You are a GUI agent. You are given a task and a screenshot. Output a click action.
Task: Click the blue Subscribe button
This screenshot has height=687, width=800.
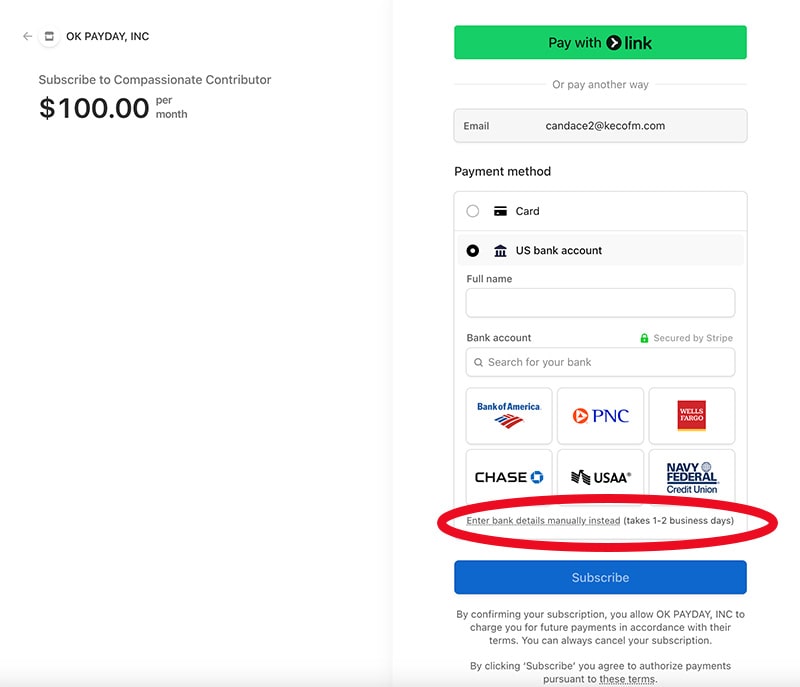[600, 577]
